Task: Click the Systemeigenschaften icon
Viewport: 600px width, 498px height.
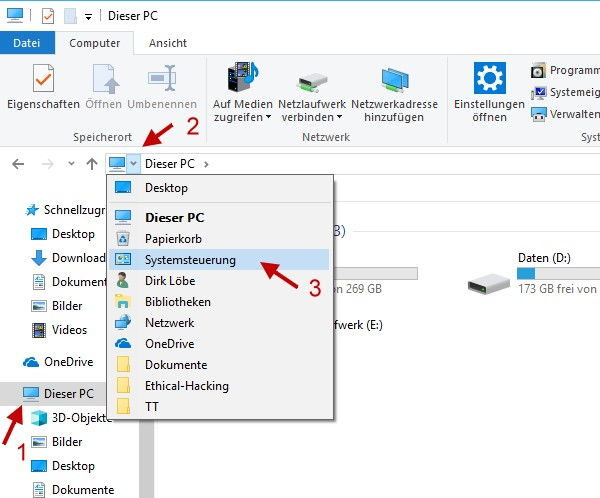Action: tap(538, 92)
